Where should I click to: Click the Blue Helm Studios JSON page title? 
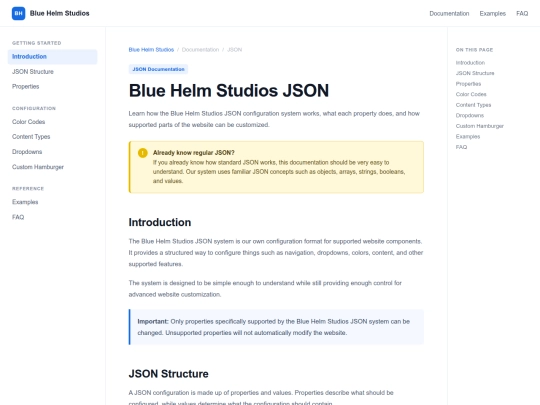pos(229,91)
